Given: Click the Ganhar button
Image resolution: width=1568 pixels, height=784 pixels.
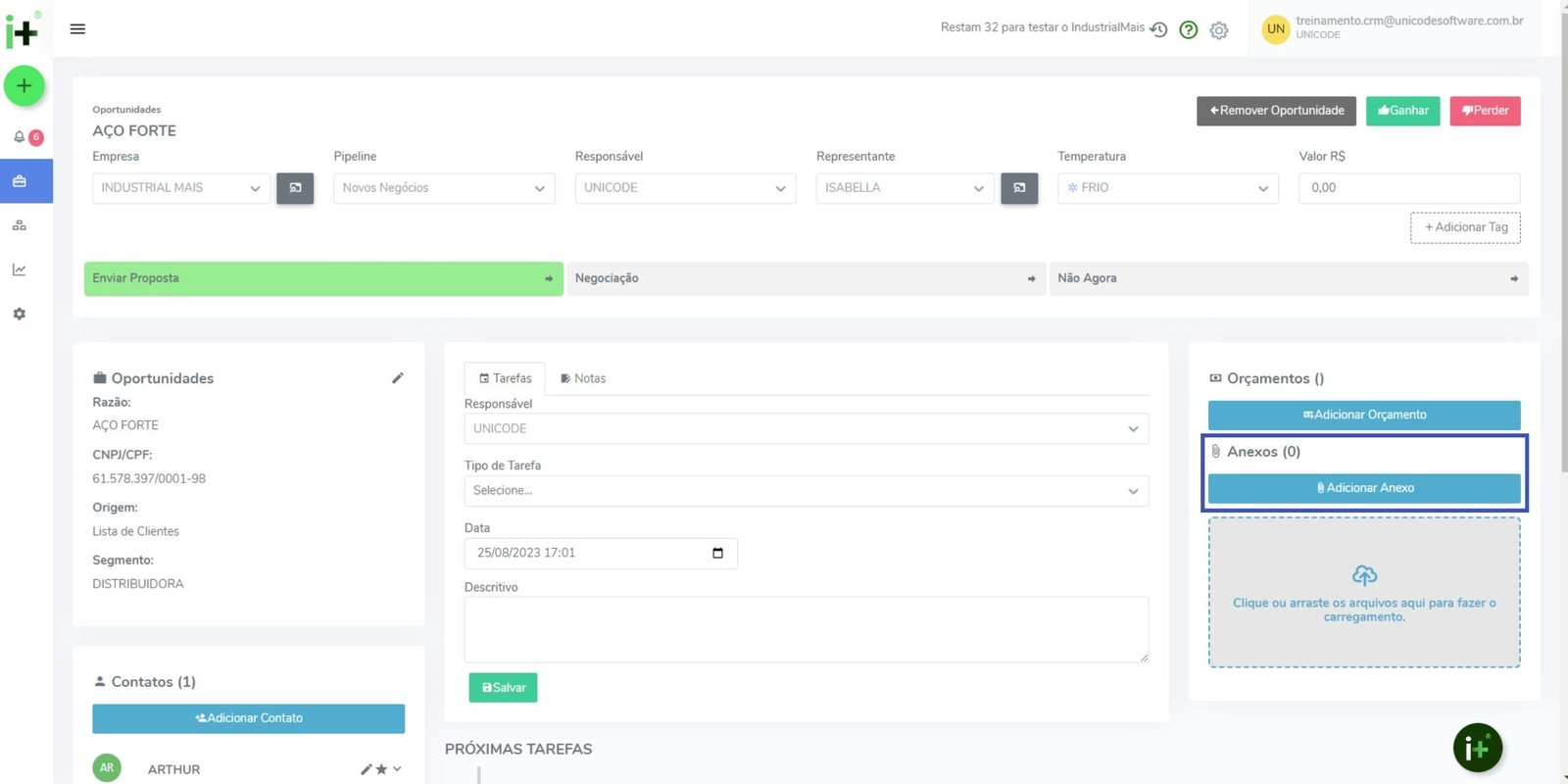Looking at the screenshot, I should (x=1402, y=111).
